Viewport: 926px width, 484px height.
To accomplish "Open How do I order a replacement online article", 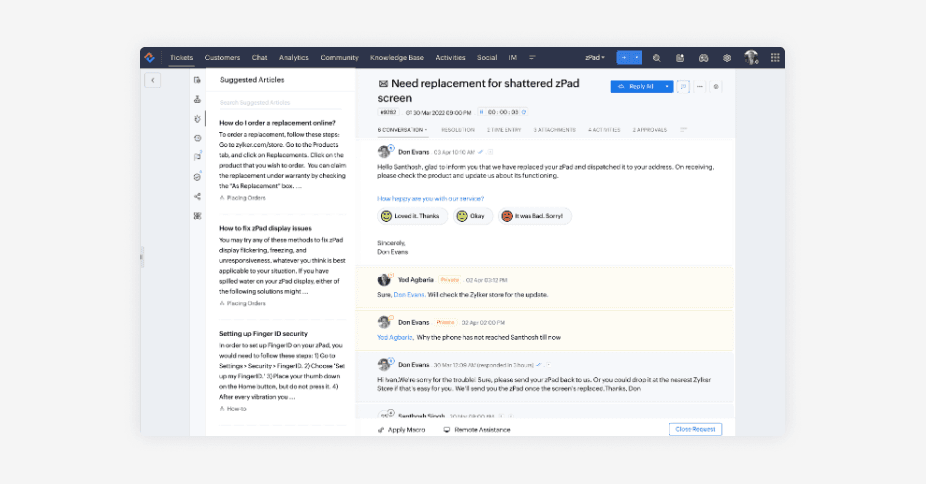I will point(277,123).
